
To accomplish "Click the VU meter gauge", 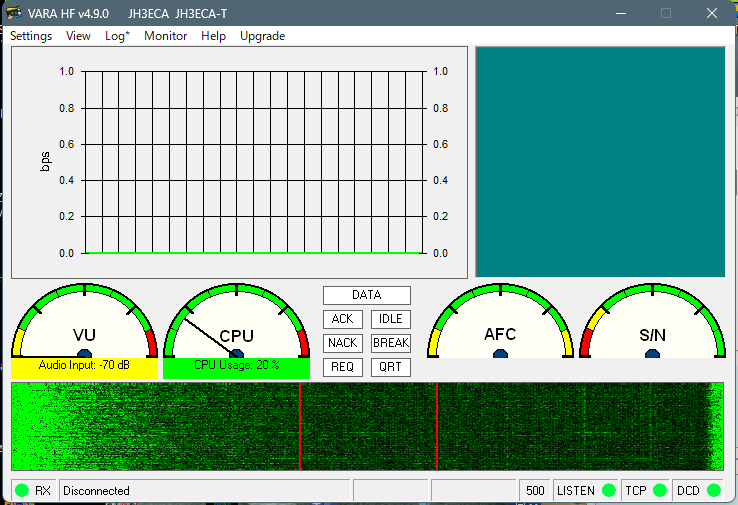I will pos(84,325).
